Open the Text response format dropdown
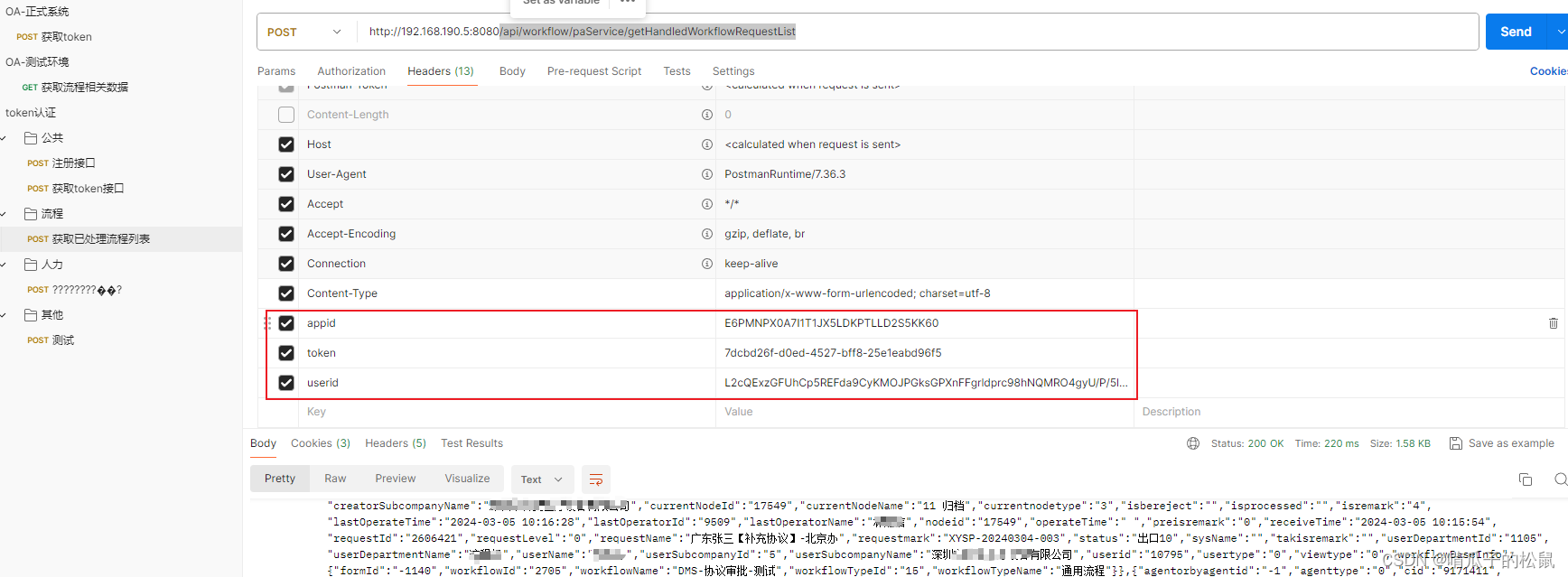The height and width of the screenshot is (577, 1568). (542, 479)
